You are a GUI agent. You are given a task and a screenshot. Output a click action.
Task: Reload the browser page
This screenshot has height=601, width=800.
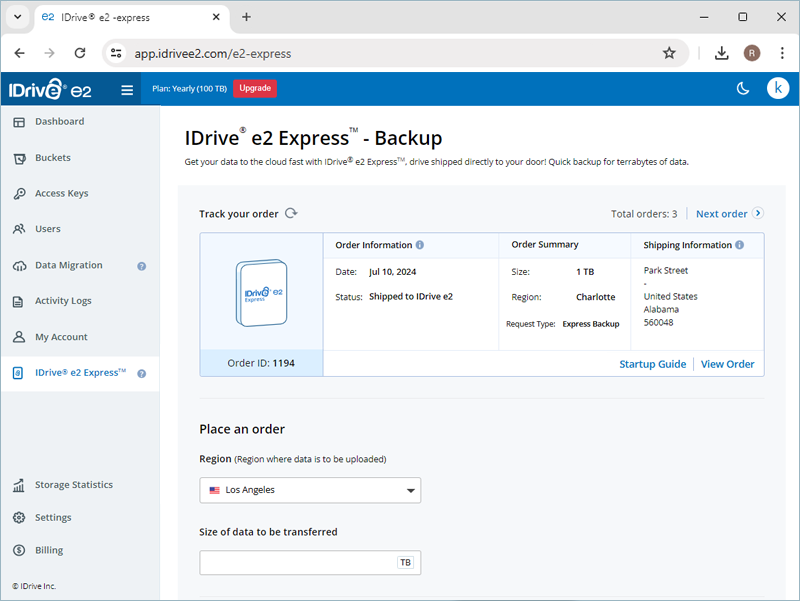pos(80,53)
